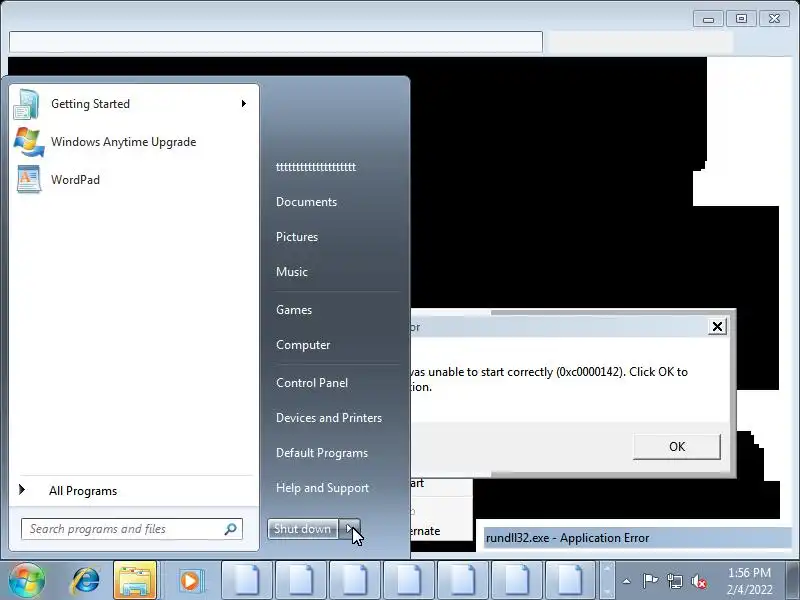800x600 pixels.
Task: Open Internet Explorer from taskbar
Action: coord(85,581)
